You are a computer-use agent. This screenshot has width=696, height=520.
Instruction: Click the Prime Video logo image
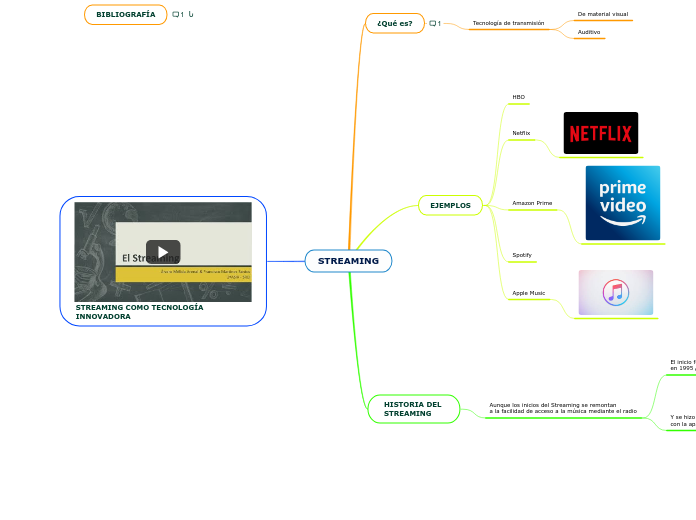(622, 203)
